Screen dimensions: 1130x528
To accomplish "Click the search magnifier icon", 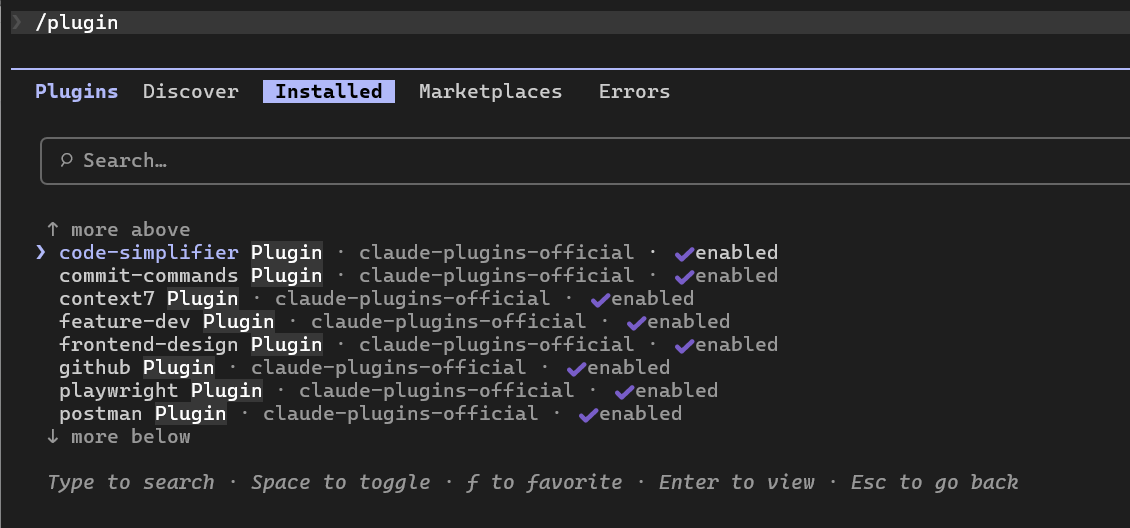I will tap(66, 160).
